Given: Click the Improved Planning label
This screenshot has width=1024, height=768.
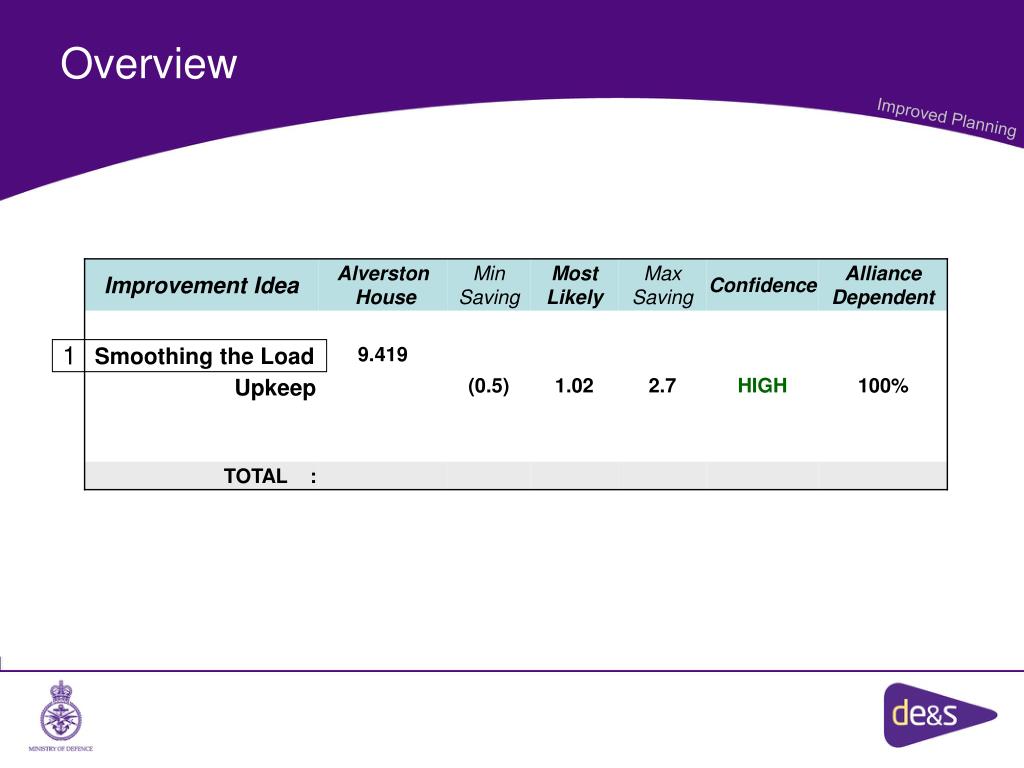Looking at the screenshot, I should (x=946, y=118).
